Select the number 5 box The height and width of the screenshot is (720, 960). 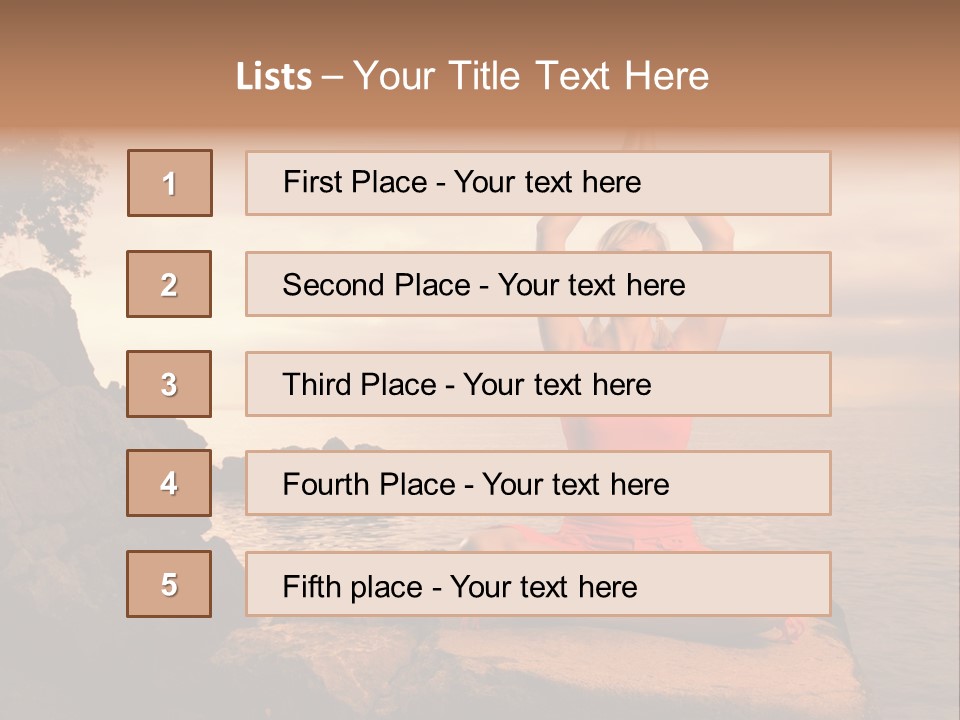(x=169, y=584)
